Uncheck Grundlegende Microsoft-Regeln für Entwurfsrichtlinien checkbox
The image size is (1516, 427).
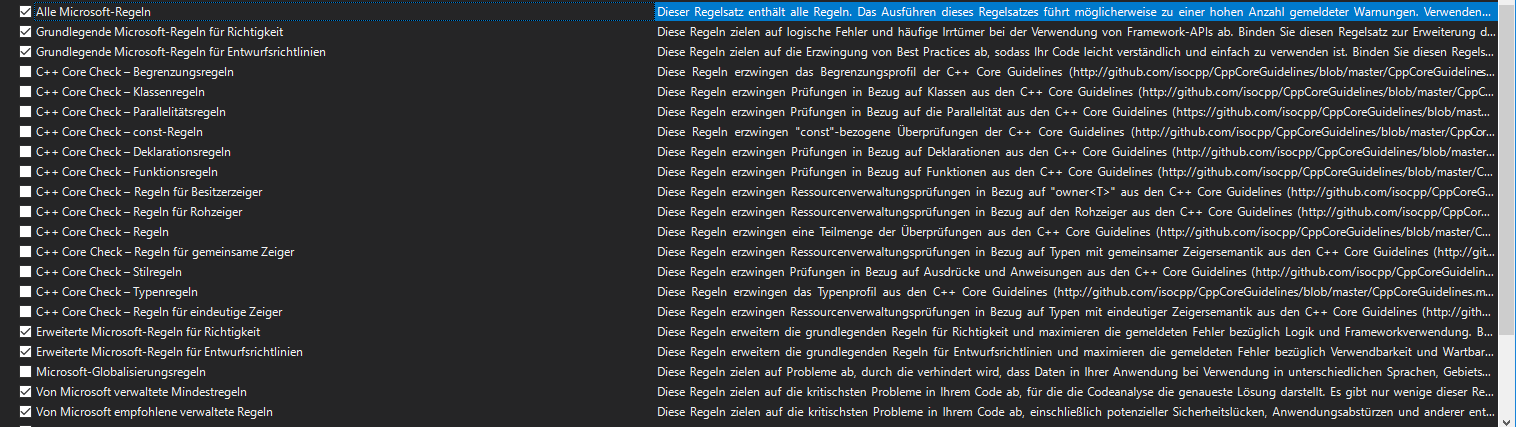(26, 51)
